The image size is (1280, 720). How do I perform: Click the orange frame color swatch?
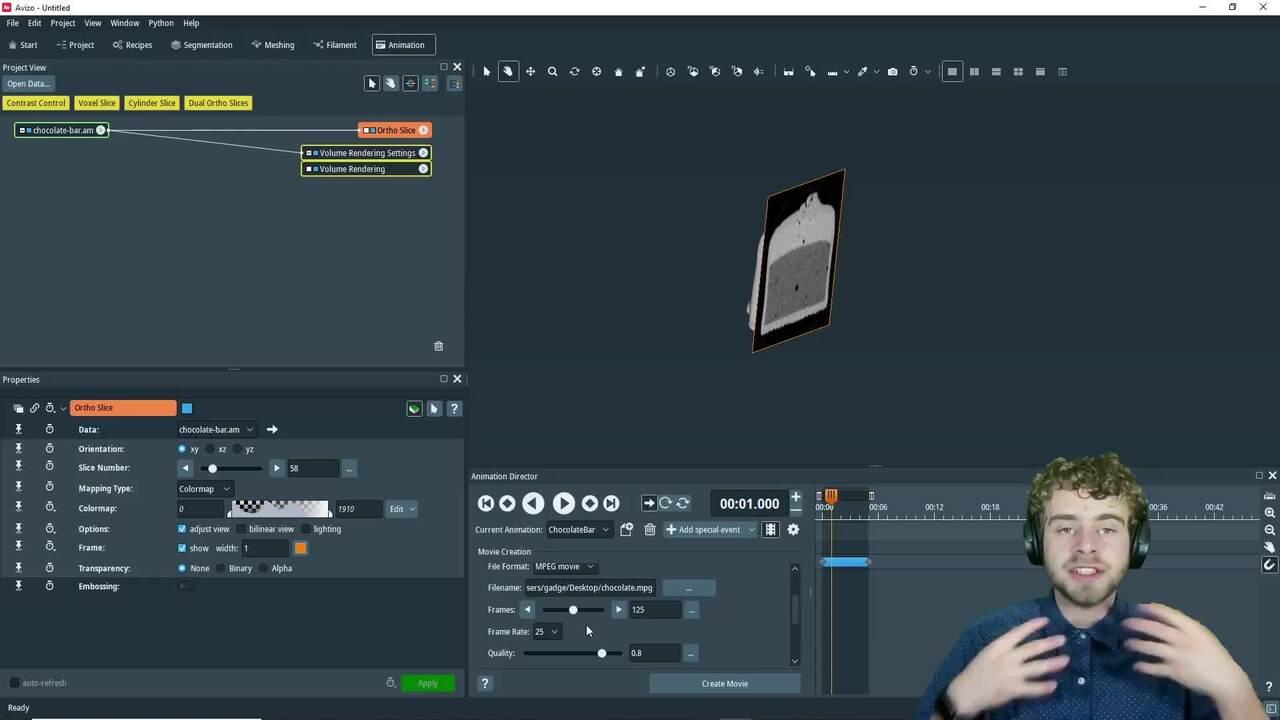coord(300,548)
